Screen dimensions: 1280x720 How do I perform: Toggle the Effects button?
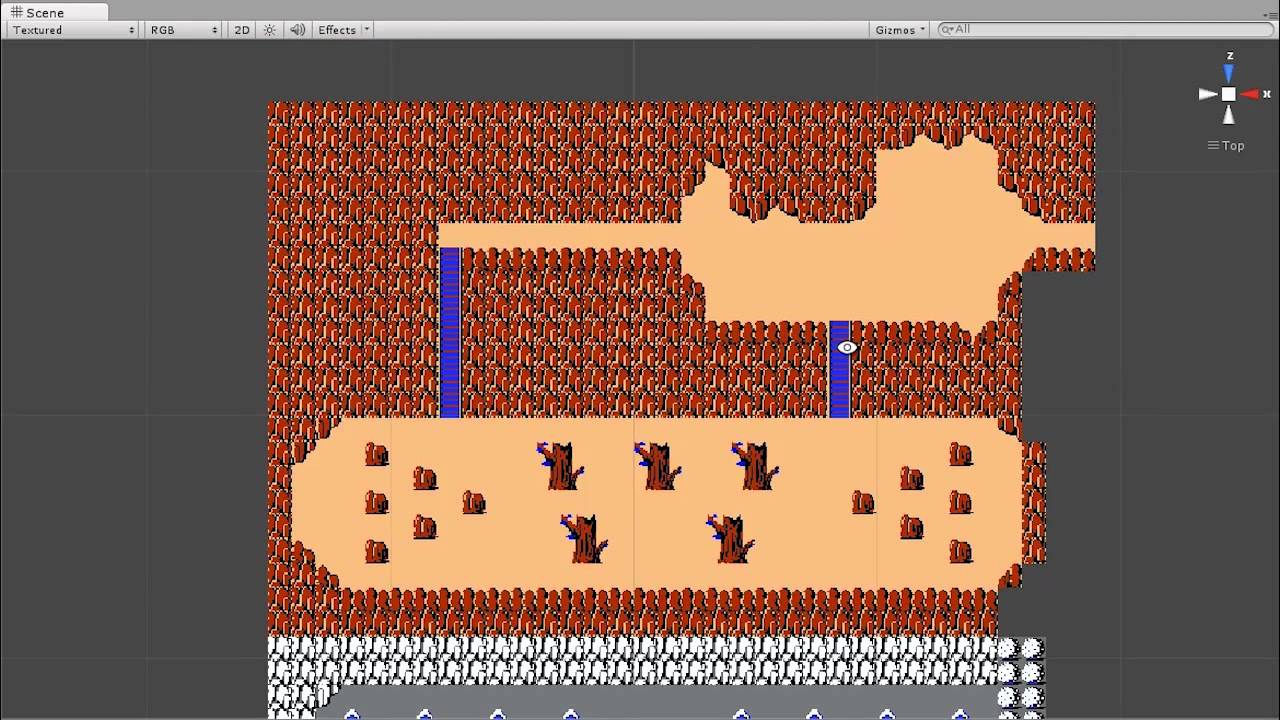click(337, 30)
